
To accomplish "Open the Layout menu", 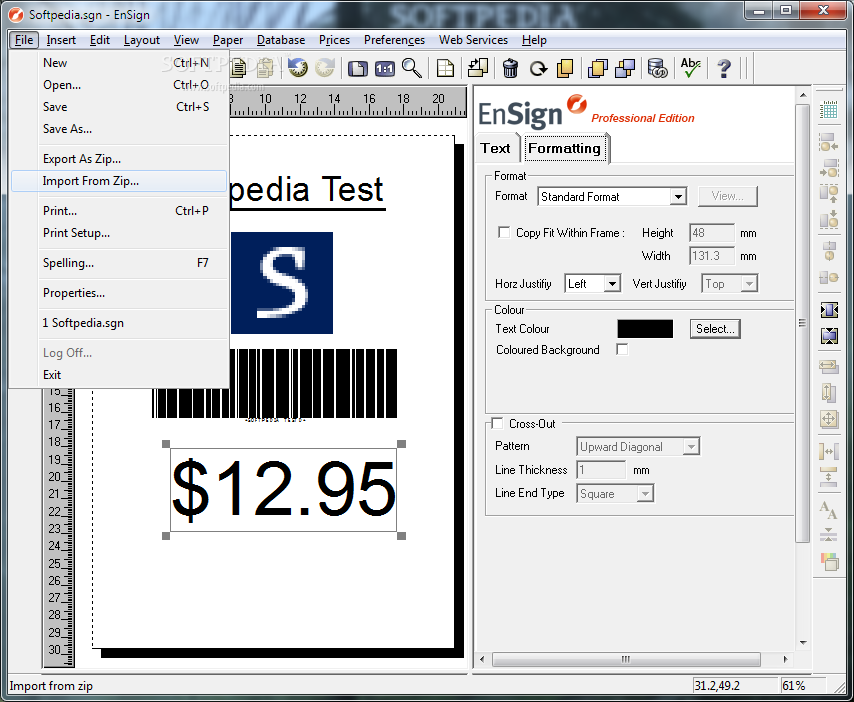I will (142, 40).
